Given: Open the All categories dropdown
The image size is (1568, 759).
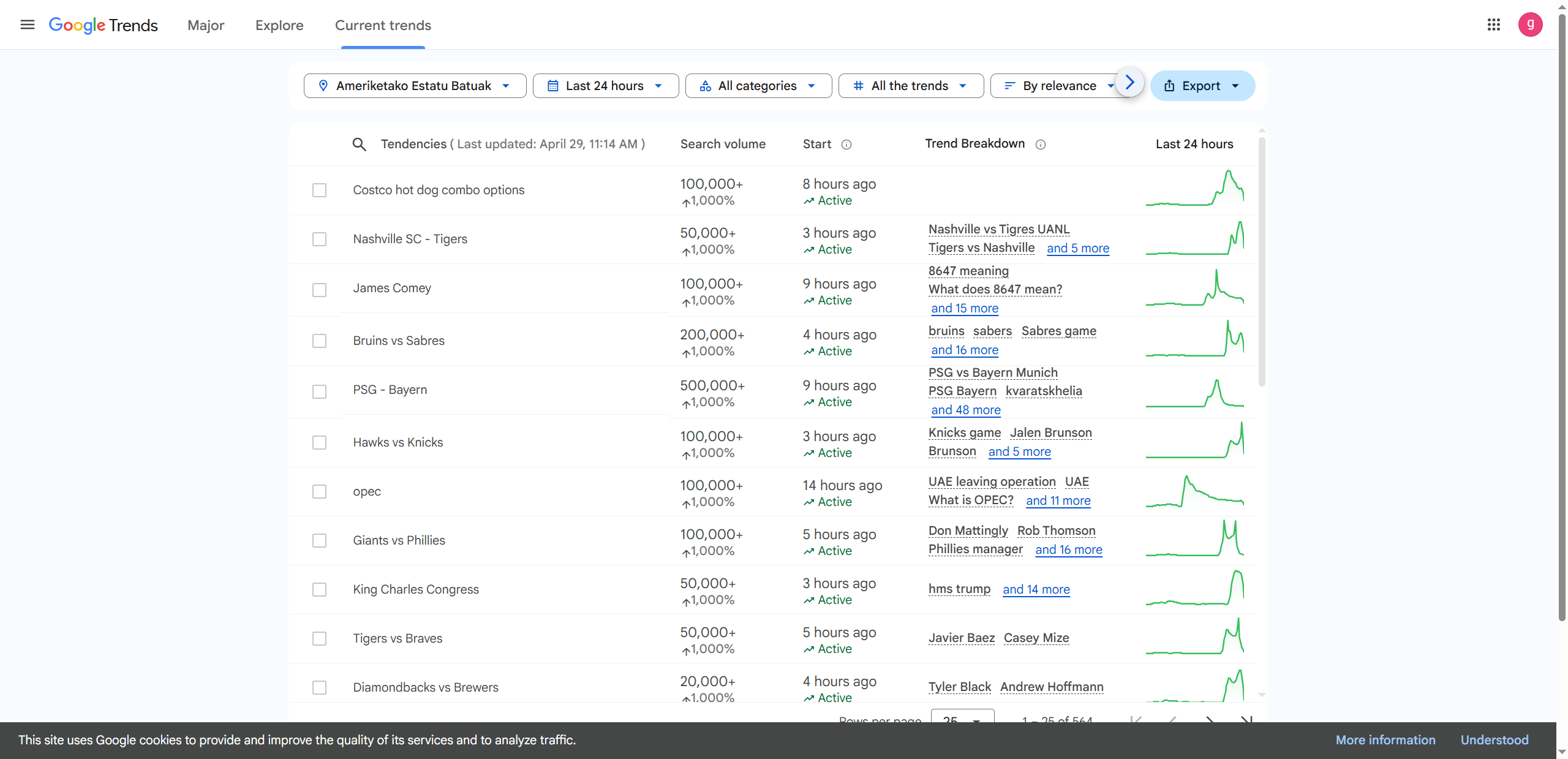Looking at the screenshot, I should (x=758, y=86).
